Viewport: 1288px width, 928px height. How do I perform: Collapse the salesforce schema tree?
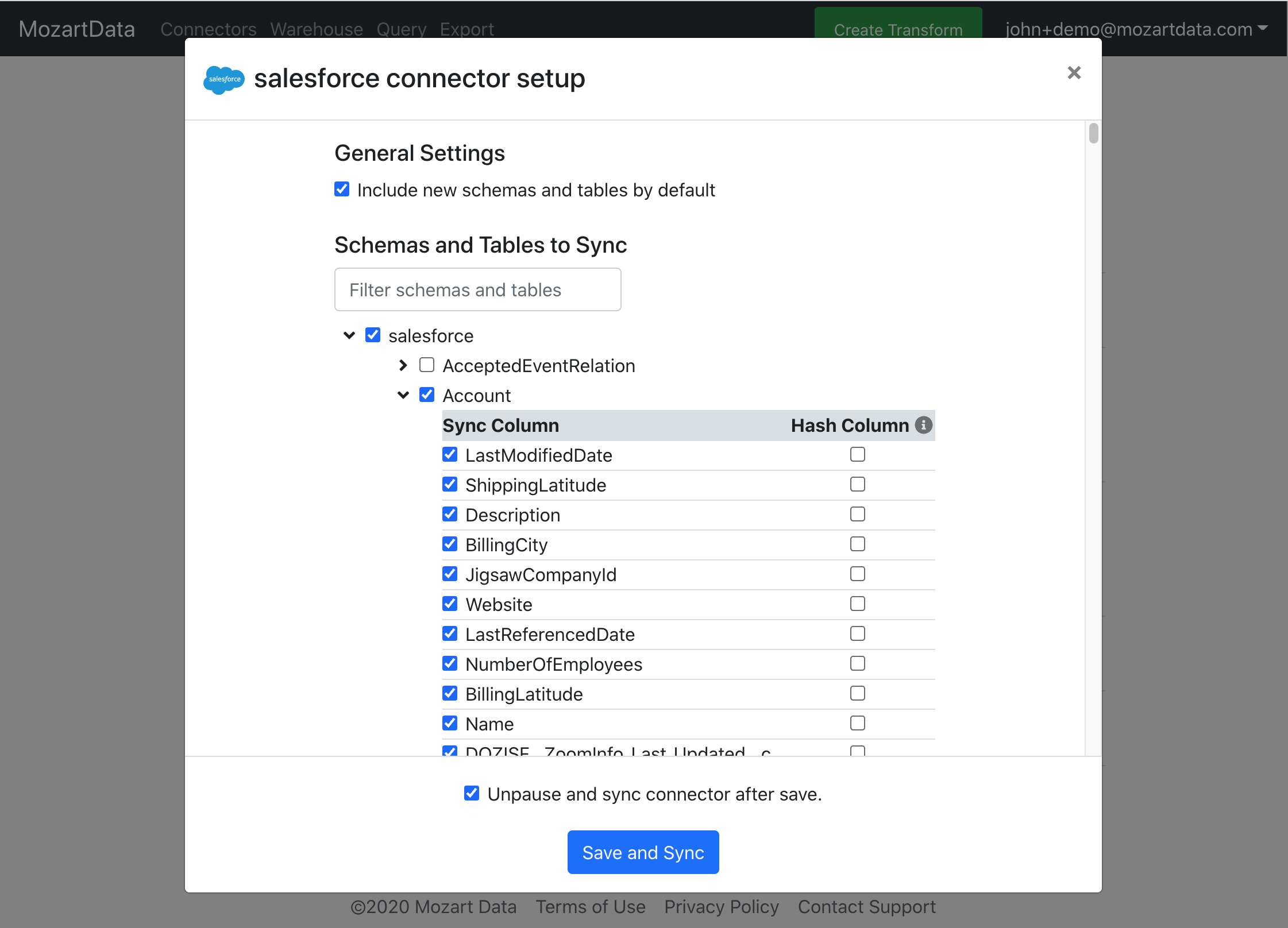point(349,335)
